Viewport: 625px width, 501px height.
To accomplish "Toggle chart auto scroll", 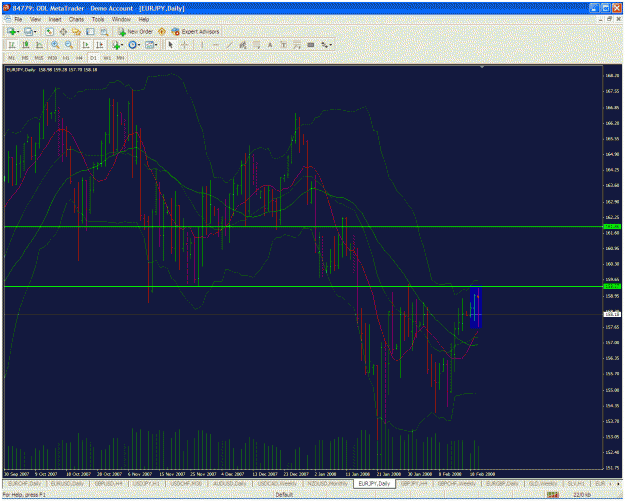I will click(86, 45).
